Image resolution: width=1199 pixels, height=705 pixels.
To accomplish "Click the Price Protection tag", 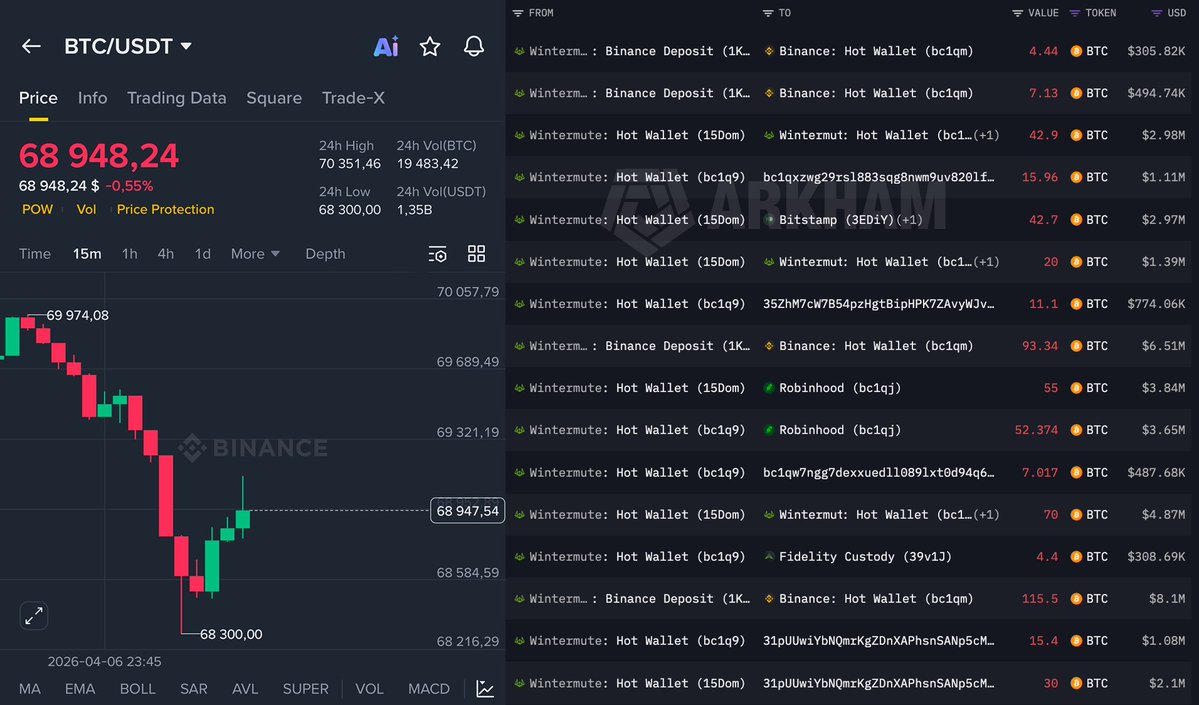I will click(165, 210).
